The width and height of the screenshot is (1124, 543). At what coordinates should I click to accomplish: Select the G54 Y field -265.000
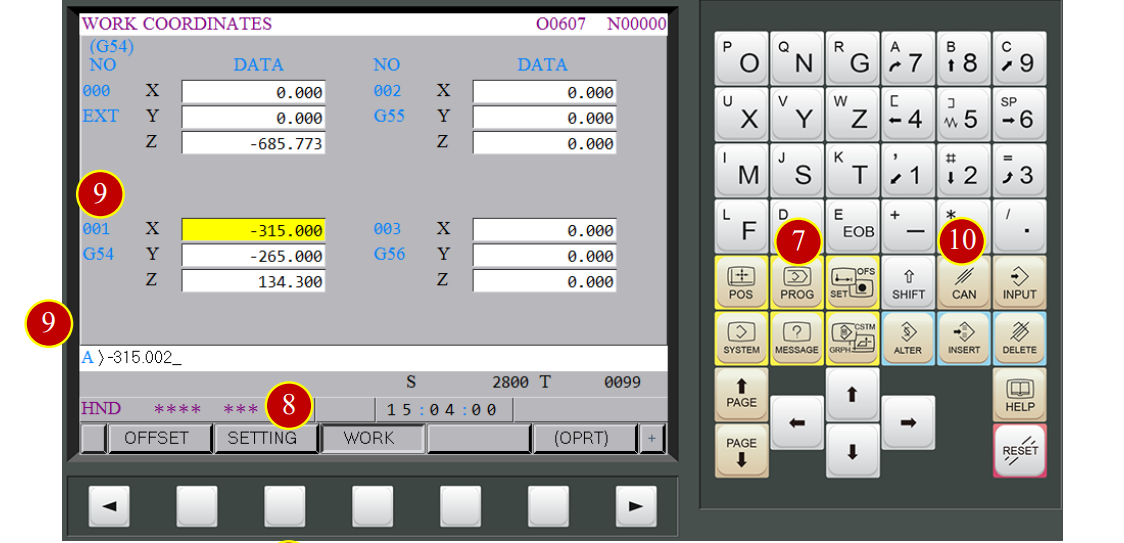click(x=253, y=256)
